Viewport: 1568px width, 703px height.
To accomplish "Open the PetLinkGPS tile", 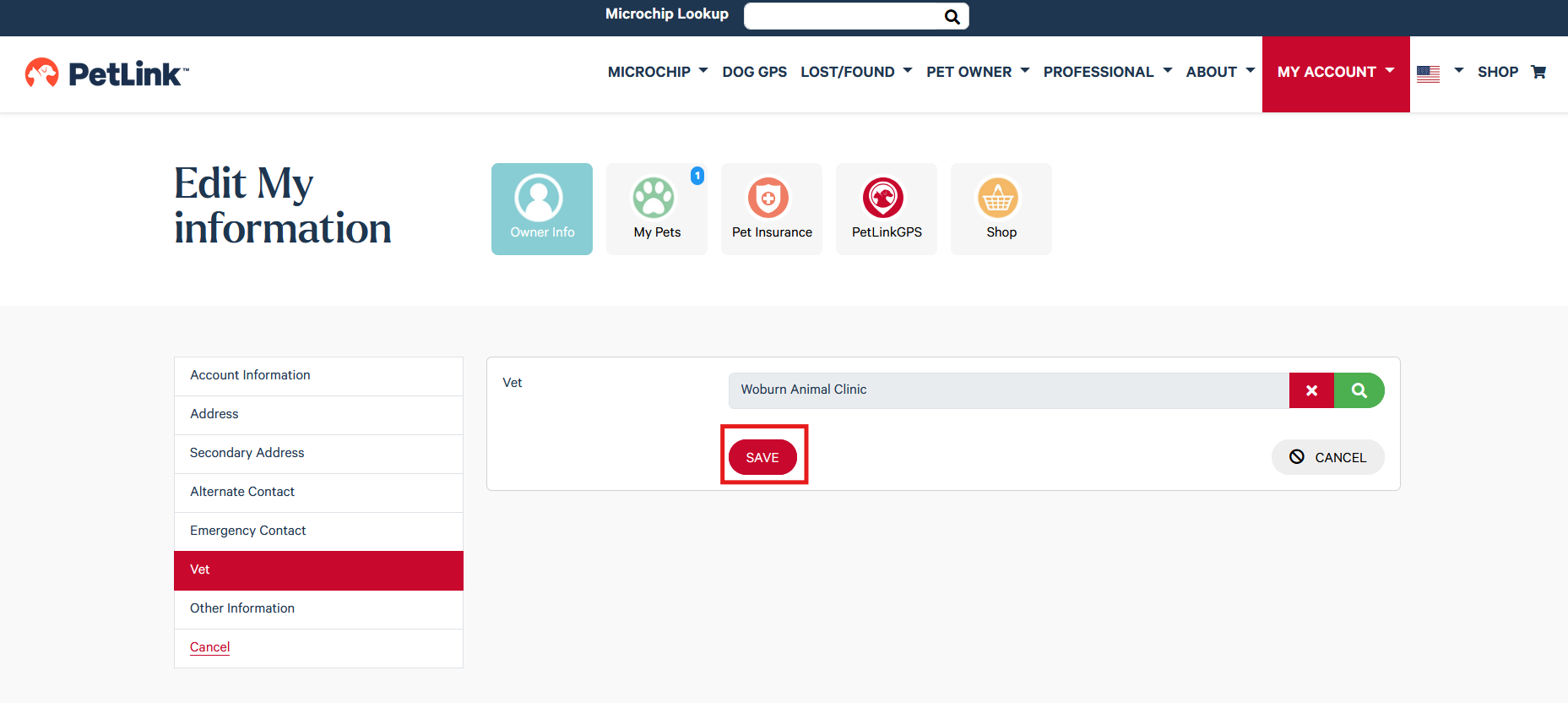I will [887, 209].
